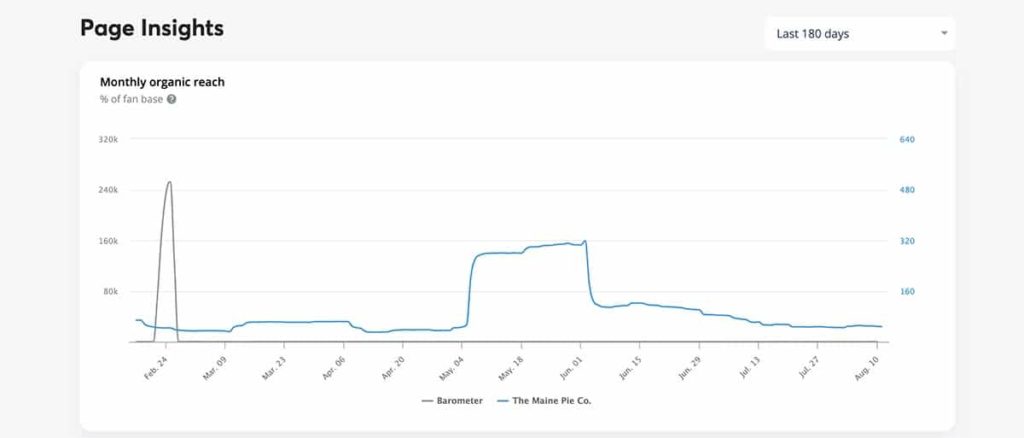
Task: Click the '320k' left y-axis label
Action: click(x=109, y=139)
